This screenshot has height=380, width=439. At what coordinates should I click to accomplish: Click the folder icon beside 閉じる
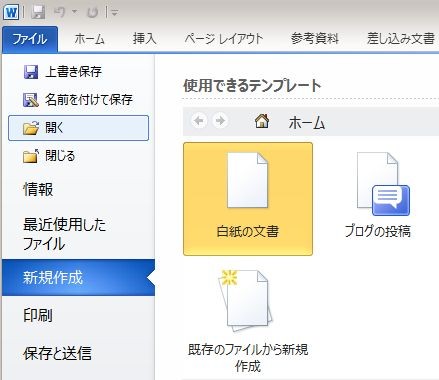click(x=31, y=156)
